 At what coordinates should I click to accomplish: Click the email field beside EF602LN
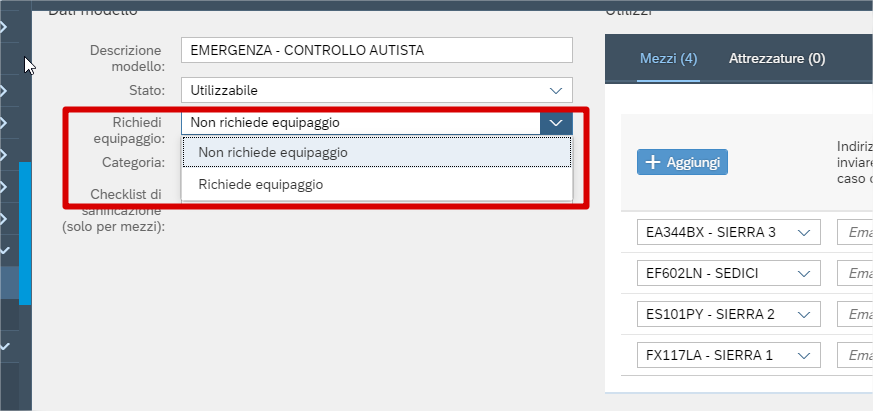tap(854, 274)
